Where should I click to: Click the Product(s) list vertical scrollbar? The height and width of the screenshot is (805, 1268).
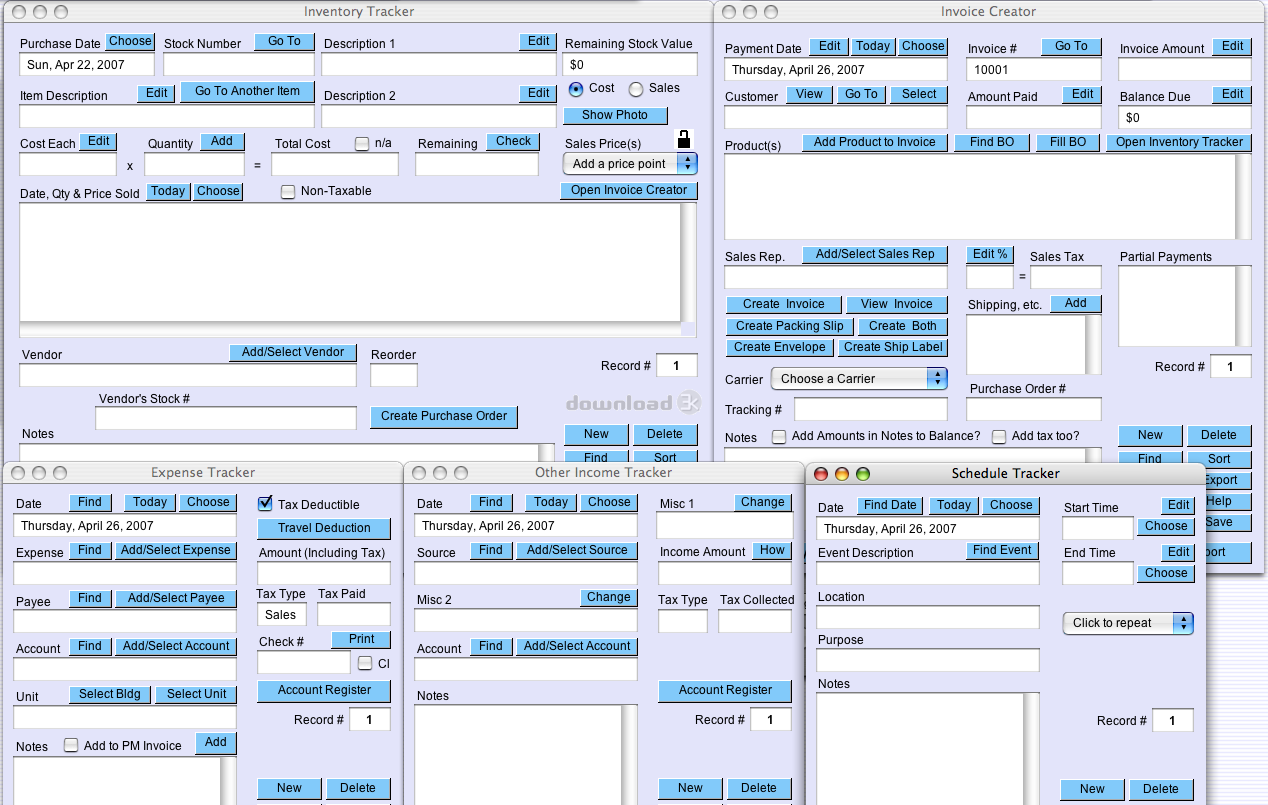pos(1243,196)
